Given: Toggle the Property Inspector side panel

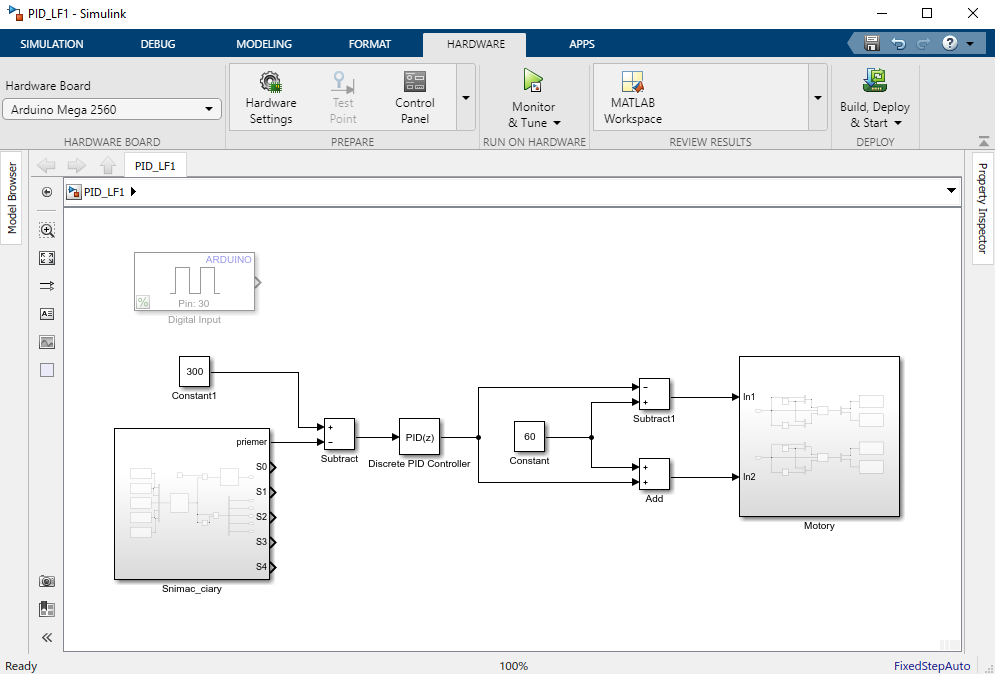Looking at the screenshot, I should pyautogui.click(x=982, y=208).
